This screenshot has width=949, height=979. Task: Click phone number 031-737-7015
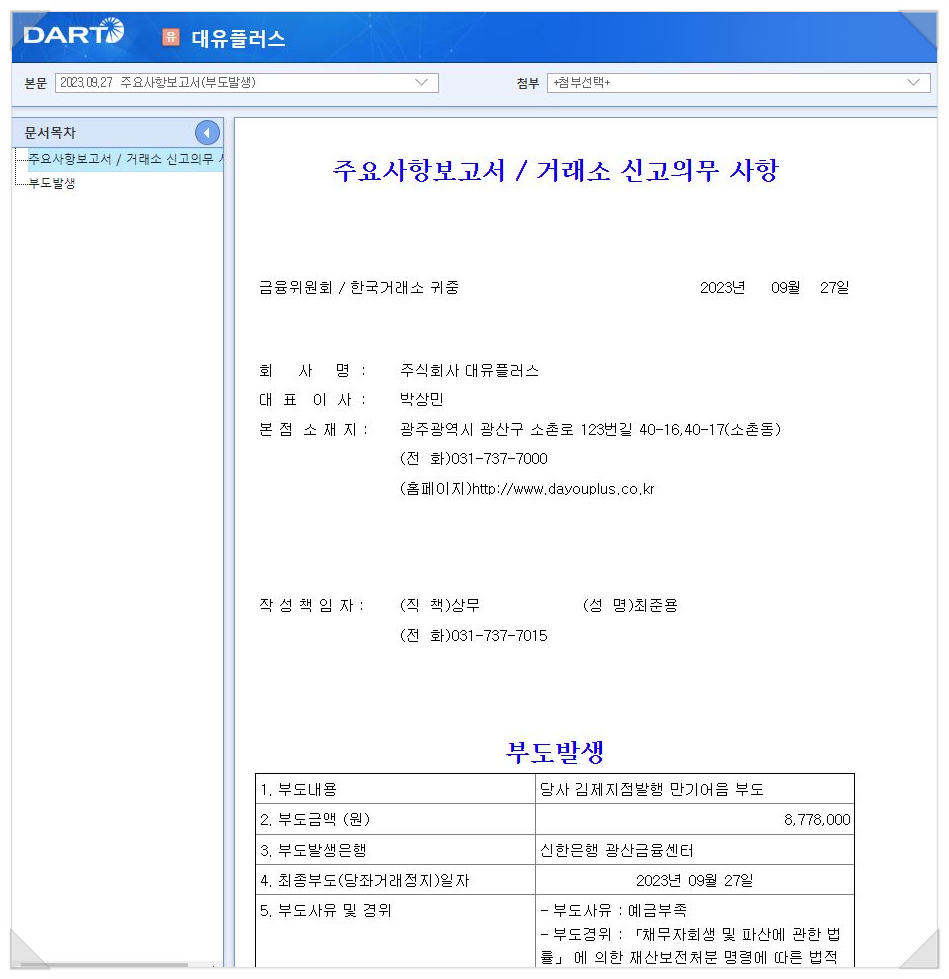[x=499, y=636]
